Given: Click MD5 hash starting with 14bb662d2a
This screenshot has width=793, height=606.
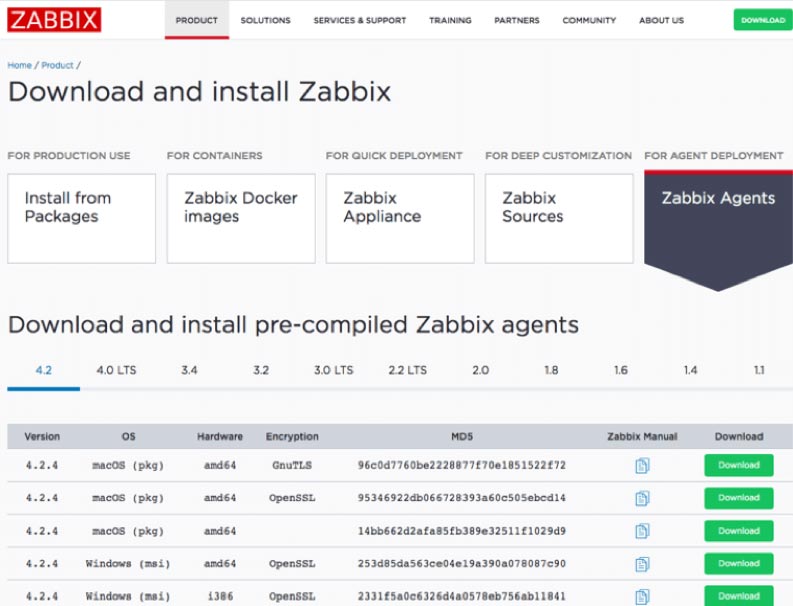Looking at the screenshot, I should 462,531.
